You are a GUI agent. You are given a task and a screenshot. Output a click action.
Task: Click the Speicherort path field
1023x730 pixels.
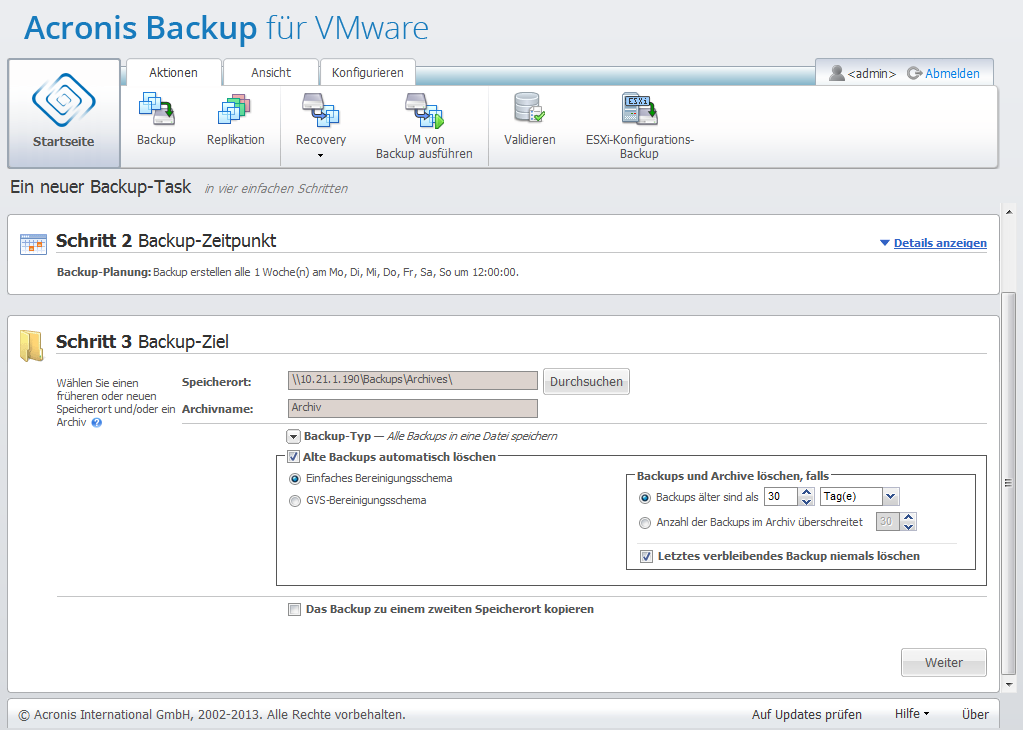click(413, 380)
